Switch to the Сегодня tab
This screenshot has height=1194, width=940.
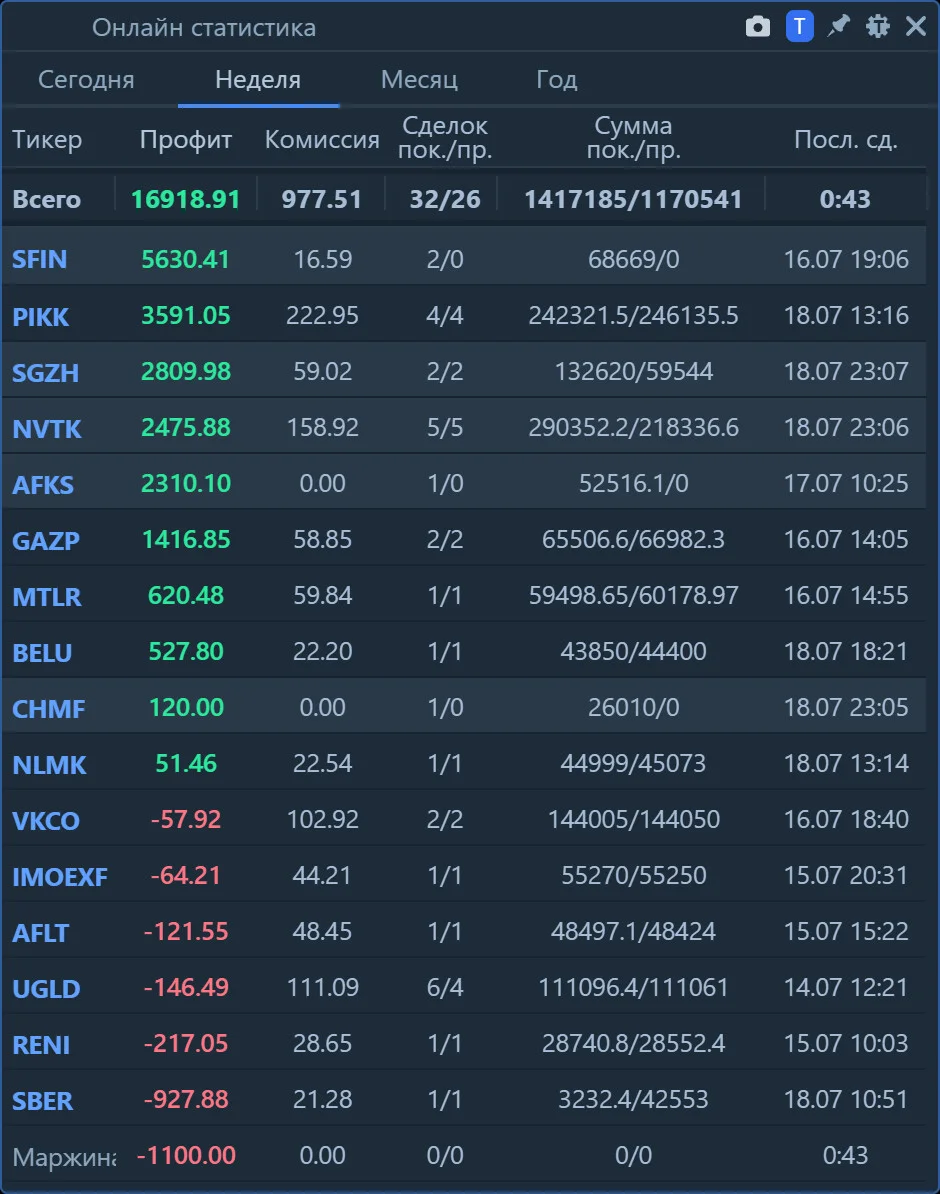point(86,79)
